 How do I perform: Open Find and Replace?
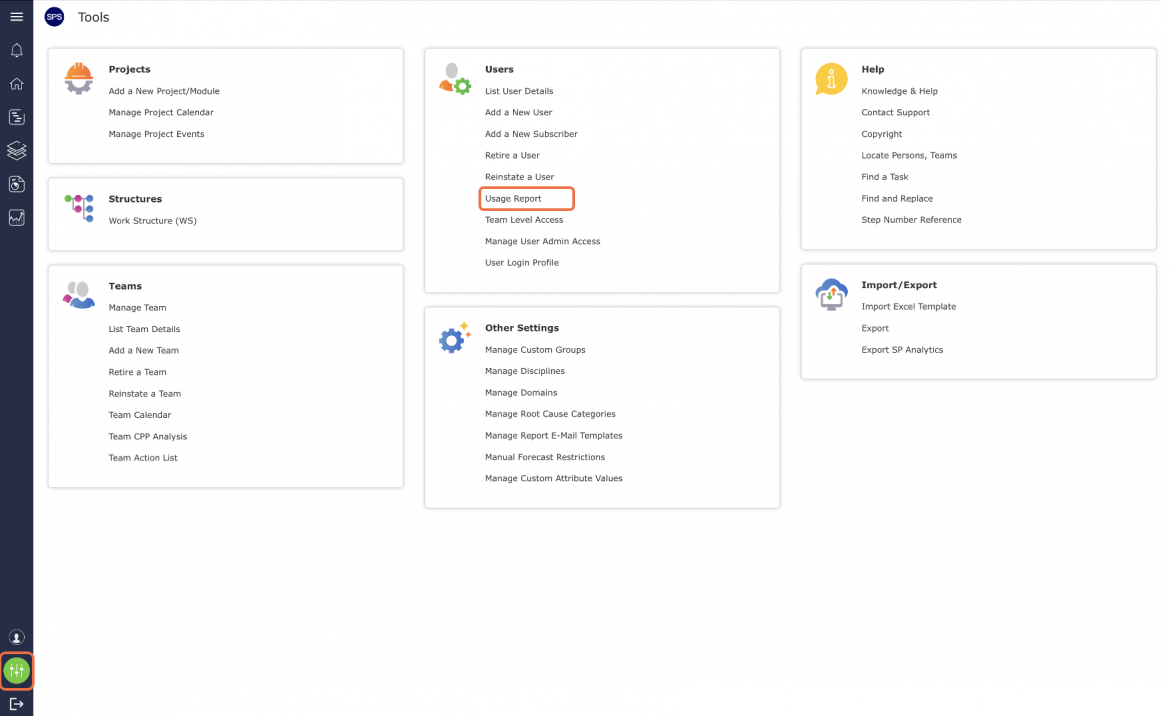897,198
